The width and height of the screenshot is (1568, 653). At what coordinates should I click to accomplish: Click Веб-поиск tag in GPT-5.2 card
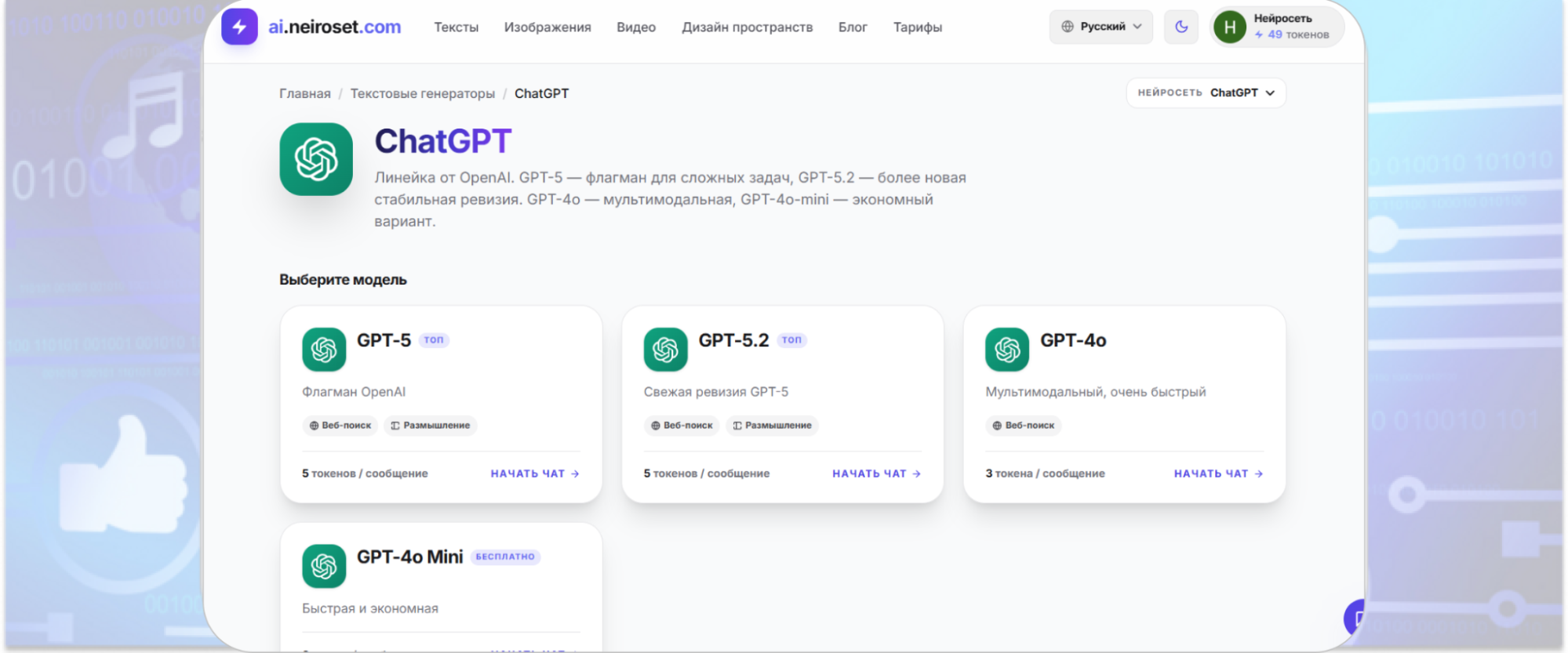pyautogui.click(x=682, y=426)
